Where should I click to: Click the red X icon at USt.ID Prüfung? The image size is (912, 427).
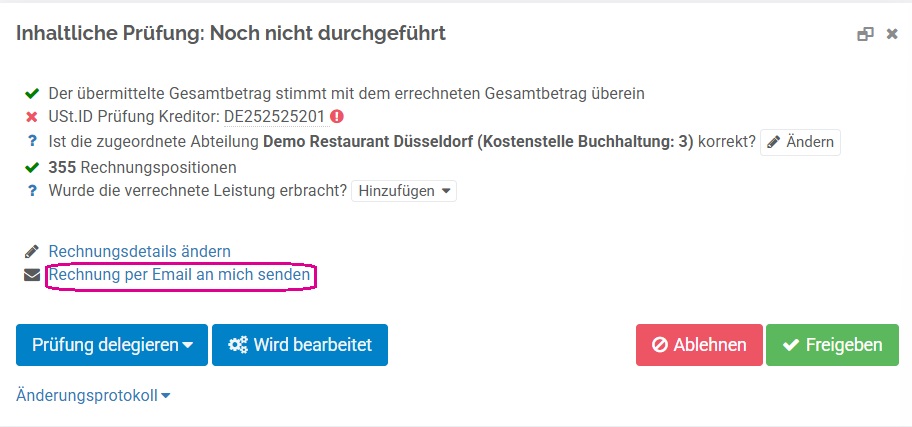point(31,117)
